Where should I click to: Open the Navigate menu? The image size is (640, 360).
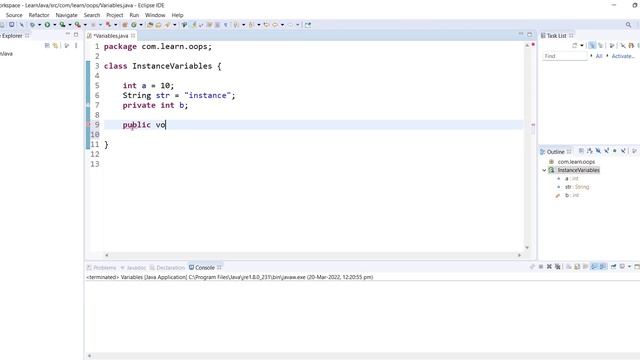point(66,15)
